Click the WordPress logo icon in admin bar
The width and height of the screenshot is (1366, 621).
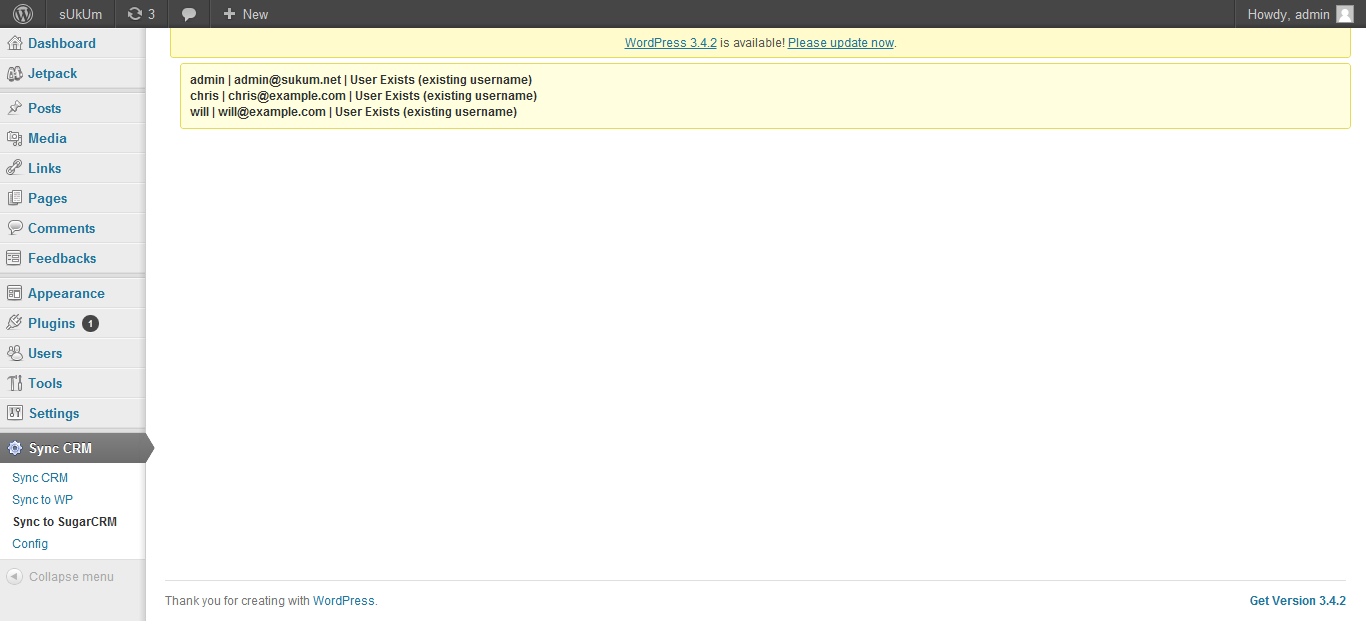23,14
